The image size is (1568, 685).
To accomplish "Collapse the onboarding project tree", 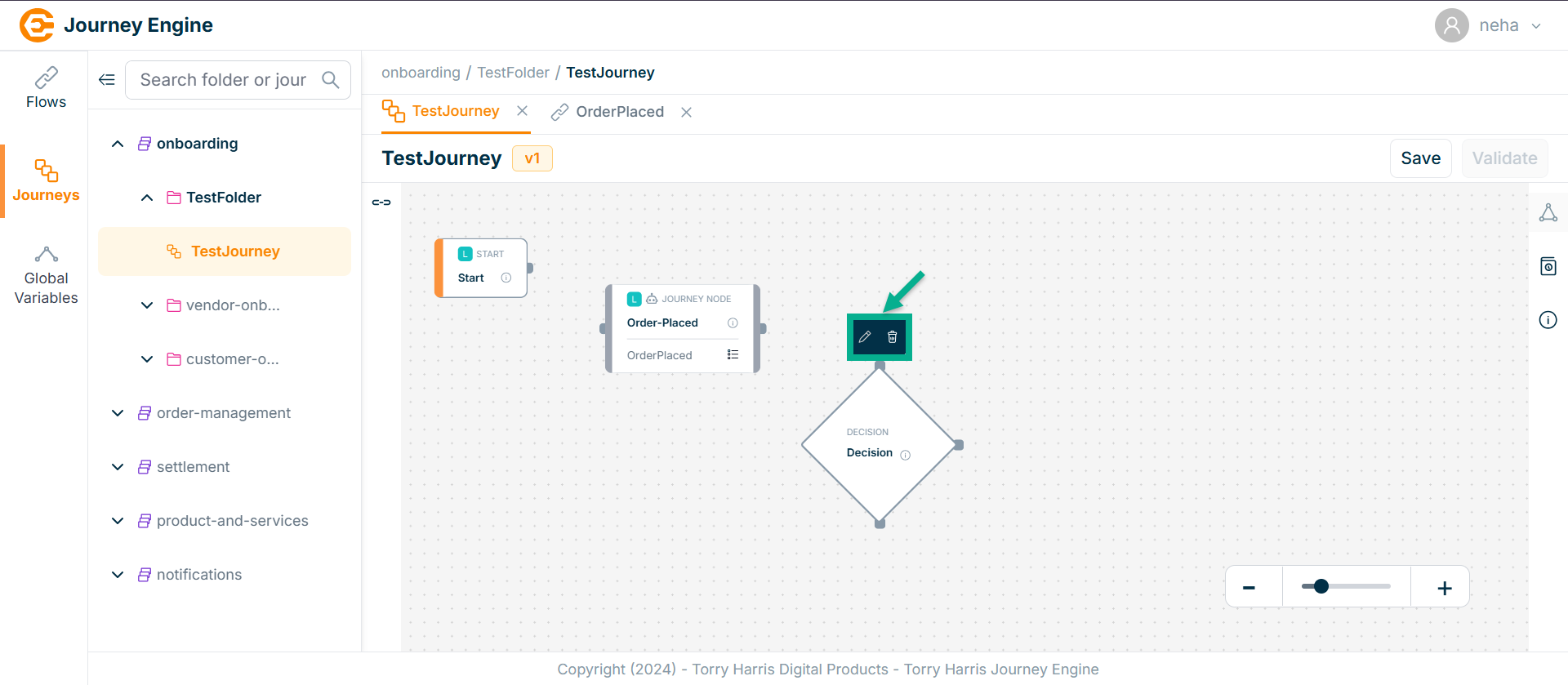I will (118, 144).
